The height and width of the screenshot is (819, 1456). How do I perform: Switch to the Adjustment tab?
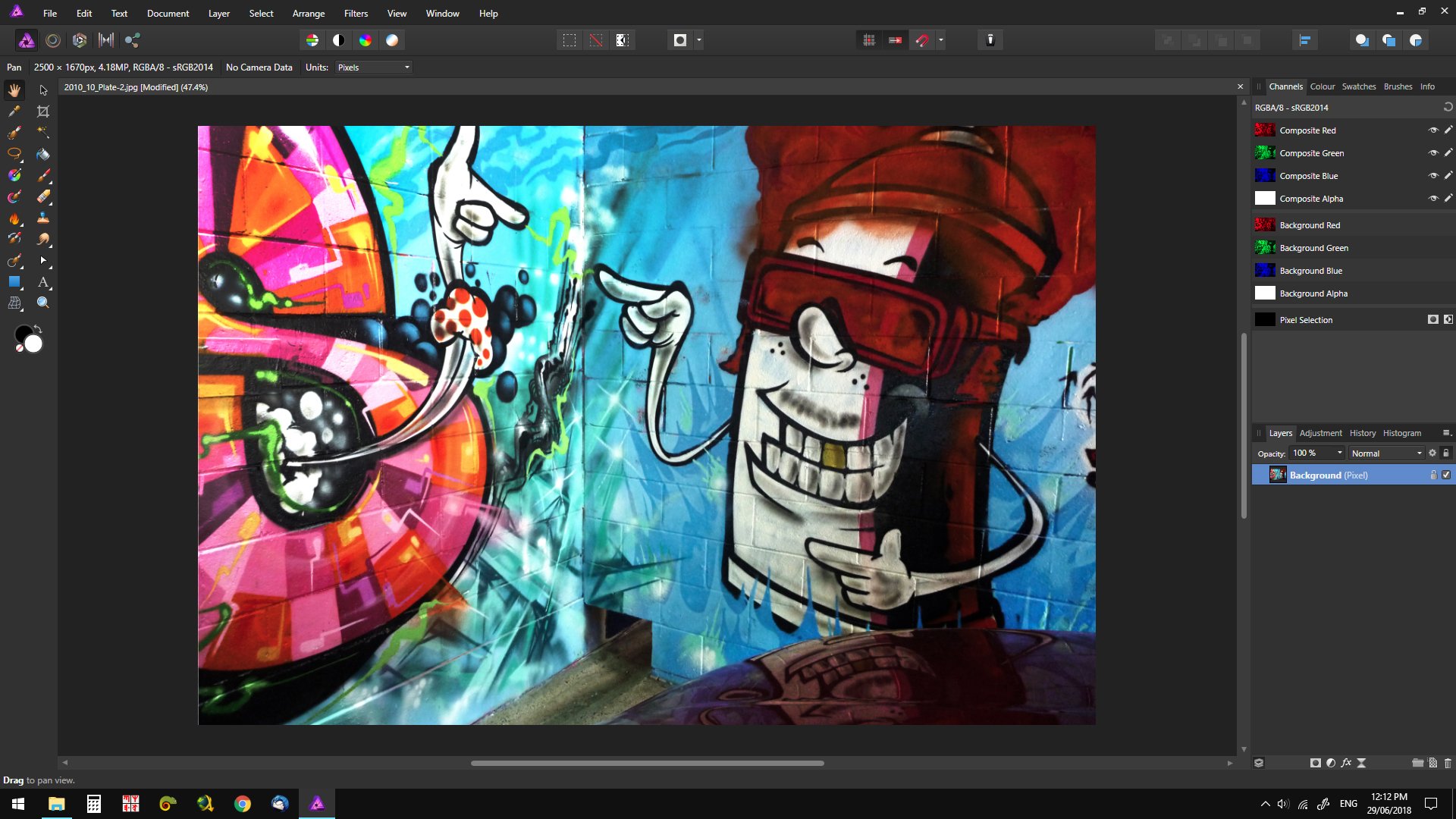point(1320,433)
